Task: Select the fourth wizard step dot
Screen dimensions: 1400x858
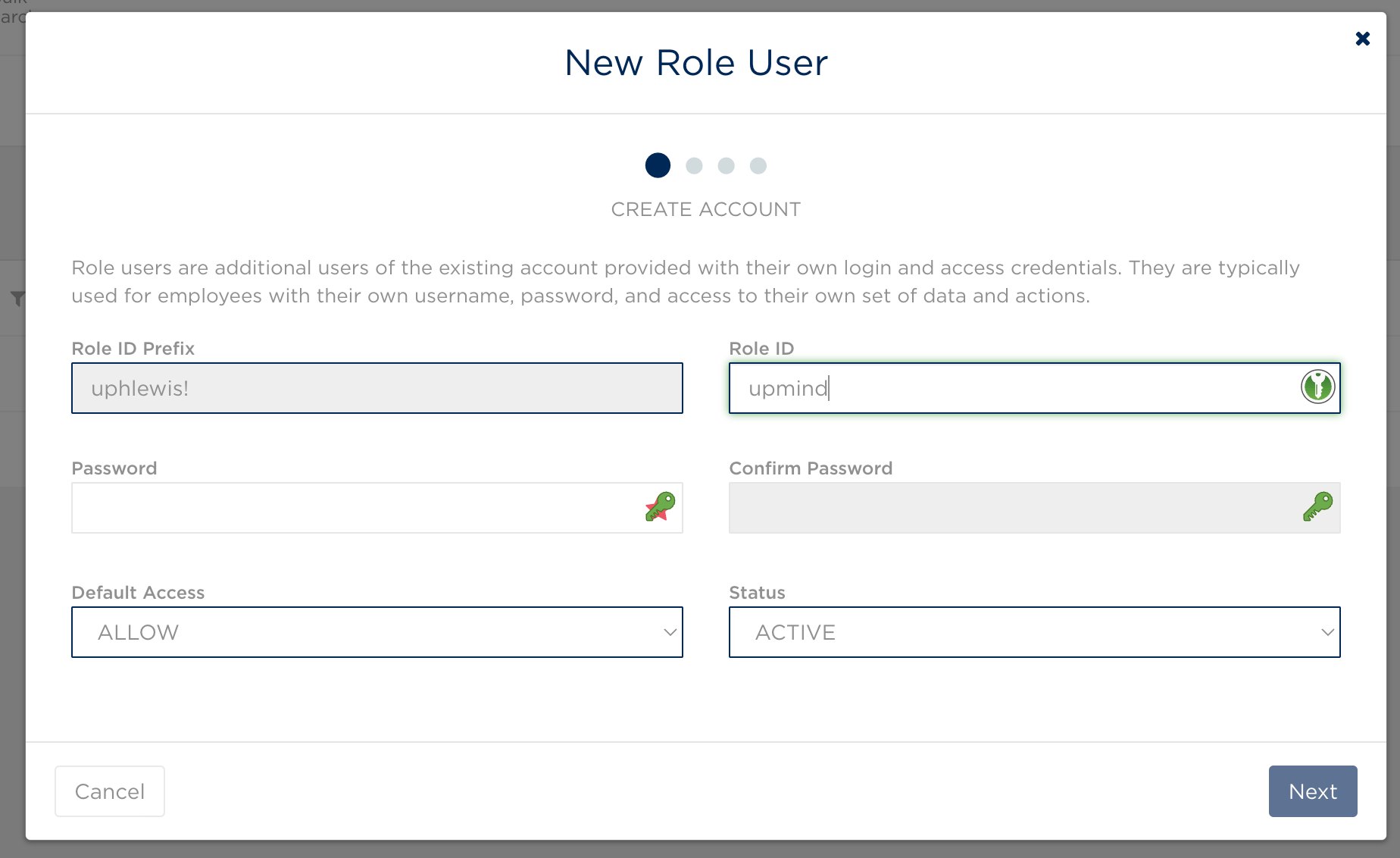Action: tap(758, 165)
